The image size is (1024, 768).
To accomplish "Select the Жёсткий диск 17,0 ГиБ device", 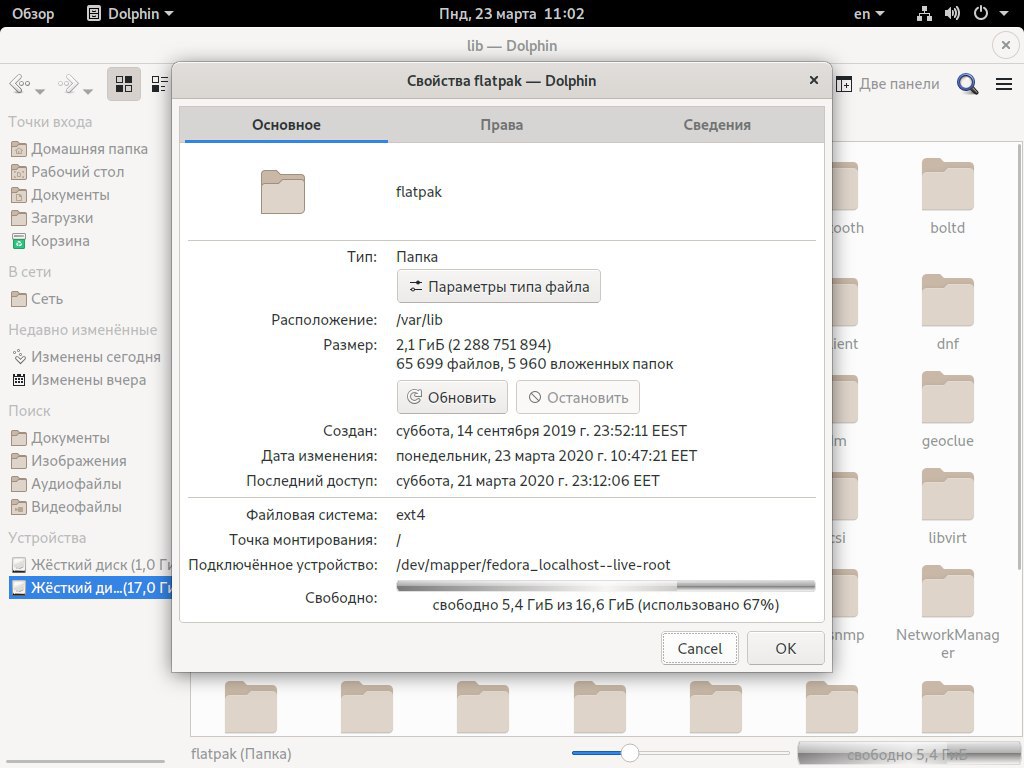I will [x=90, y=587].
